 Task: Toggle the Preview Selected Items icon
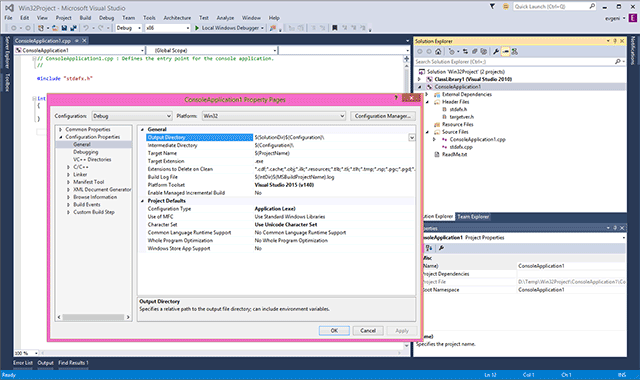click(505, 51)
